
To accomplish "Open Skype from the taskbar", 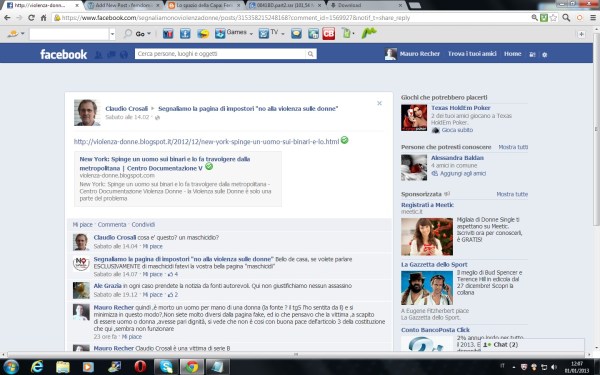I will (x=166, y=367).
